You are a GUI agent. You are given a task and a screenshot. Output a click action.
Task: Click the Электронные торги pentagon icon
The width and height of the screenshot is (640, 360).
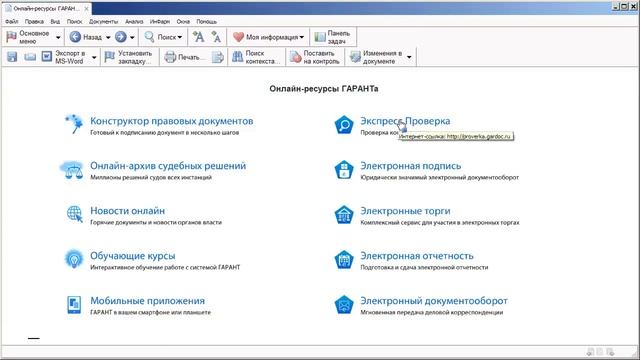344,215
